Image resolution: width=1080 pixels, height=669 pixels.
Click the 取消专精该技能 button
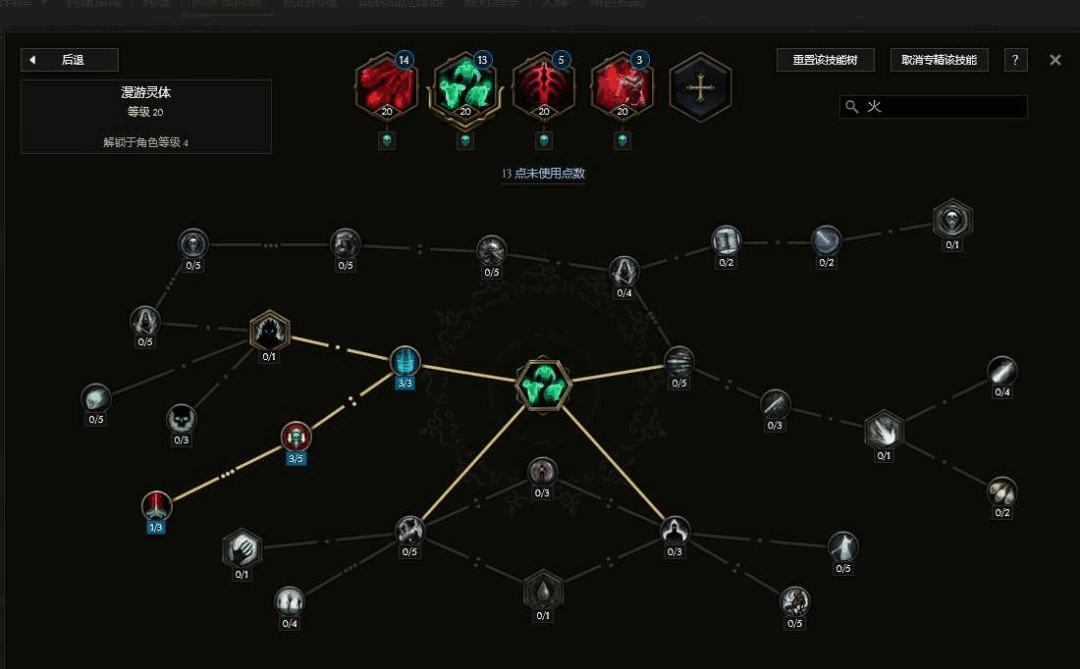click(939, 60)
